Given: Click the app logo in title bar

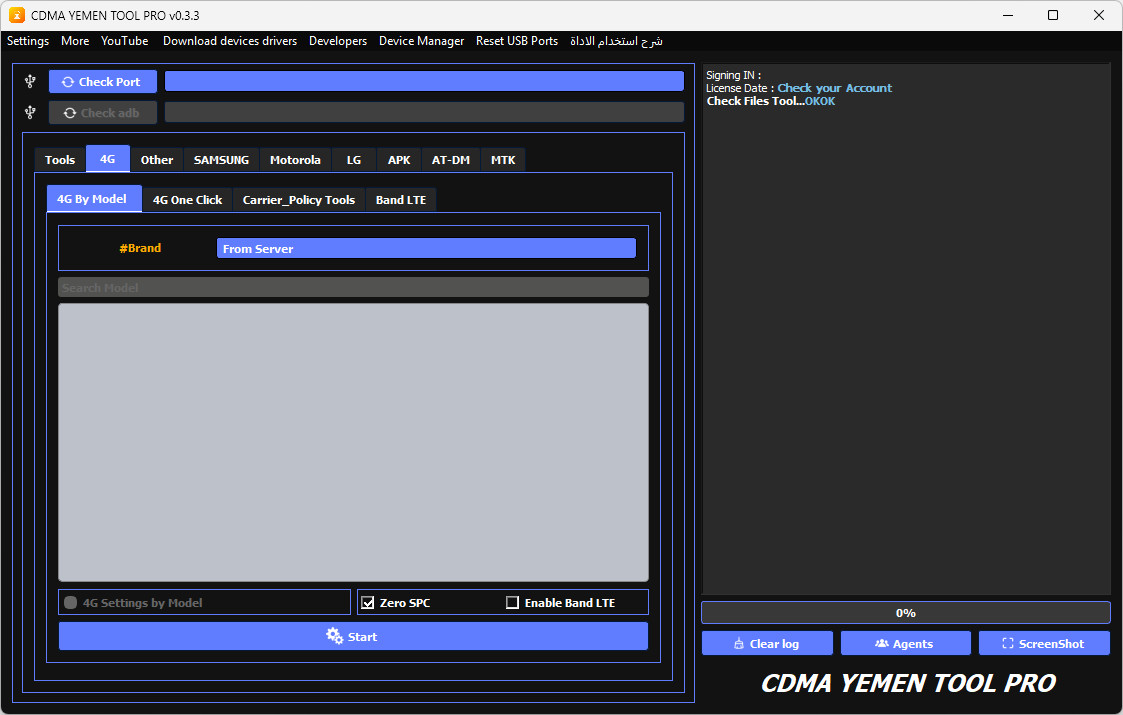Looking at the screenshot, I should click(x=16, y=15).
